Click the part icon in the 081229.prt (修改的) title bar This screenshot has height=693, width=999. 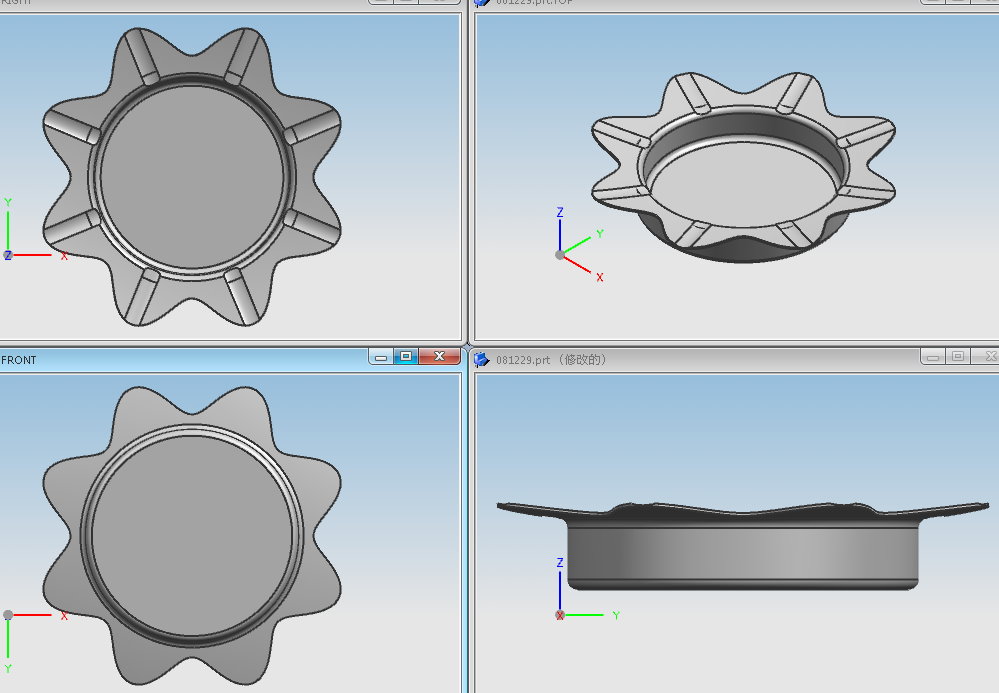tap(482, 359)
